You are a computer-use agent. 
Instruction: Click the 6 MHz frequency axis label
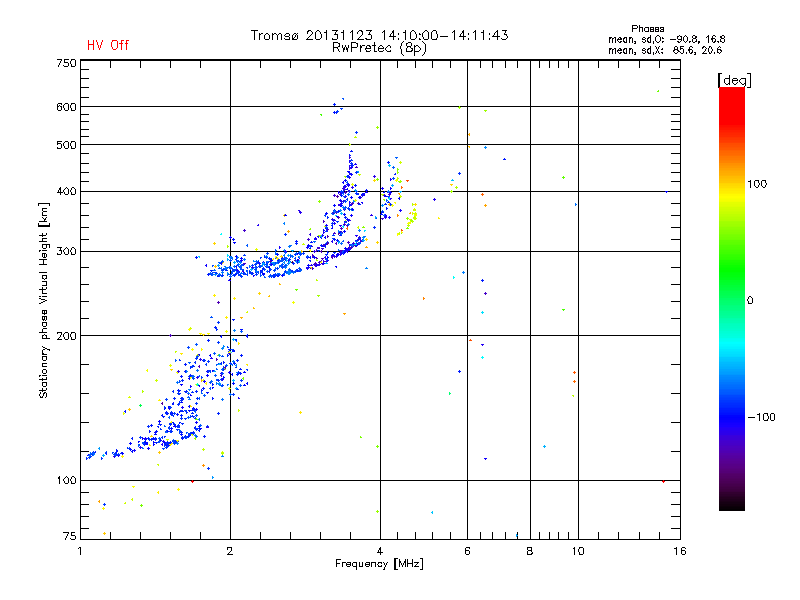tap(467, 551)
